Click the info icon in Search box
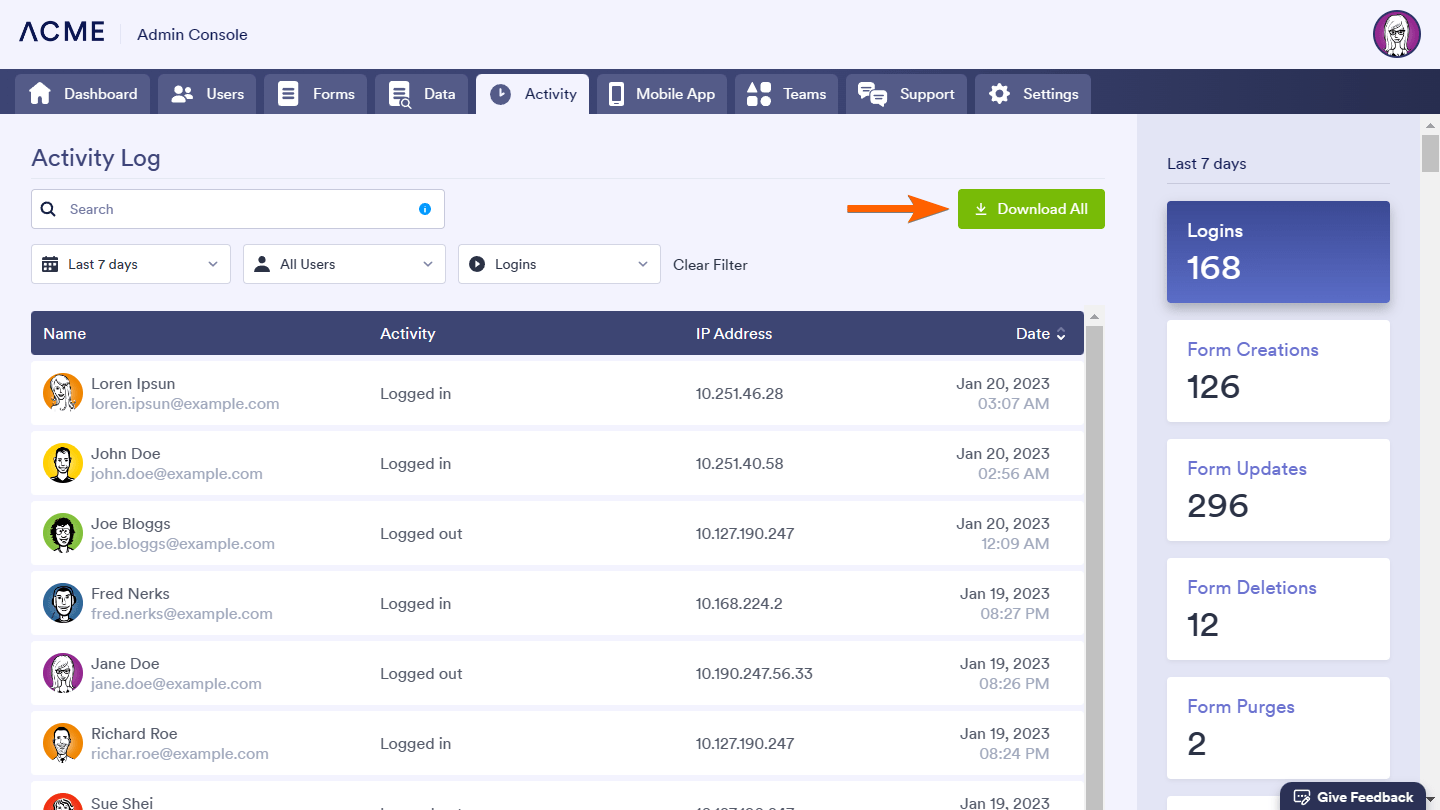Viewport: 1440px width, 810px height. point(425,209)
